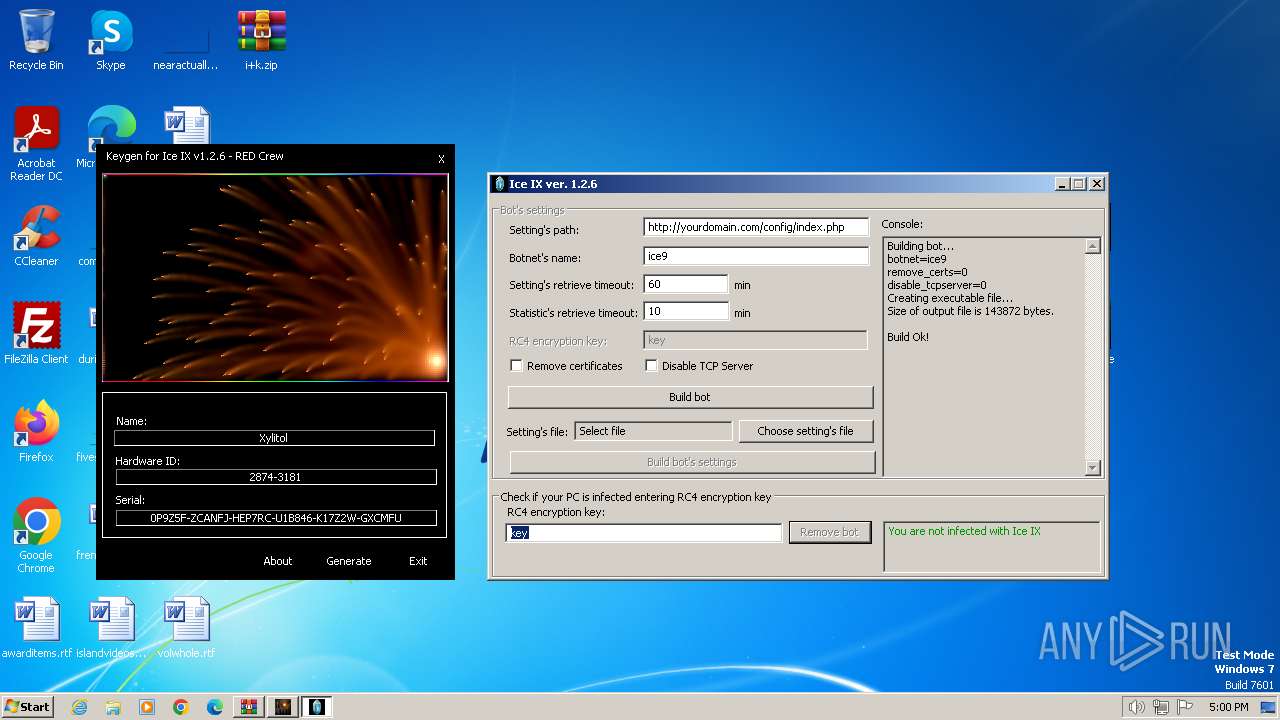The height and width of the screenshot is (720, 1280).
Task: Open Google Chrome desktop shortcut
Action: click(36, 536)
